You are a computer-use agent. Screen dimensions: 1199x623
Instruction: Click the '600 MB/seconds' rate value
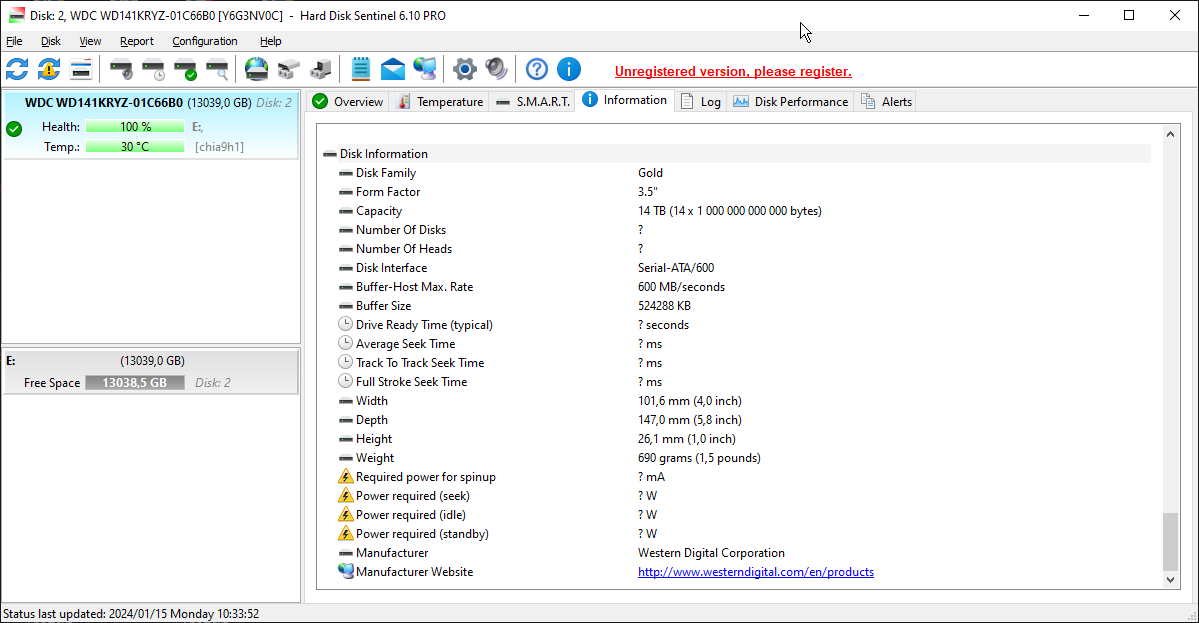[x=681, y=287]
